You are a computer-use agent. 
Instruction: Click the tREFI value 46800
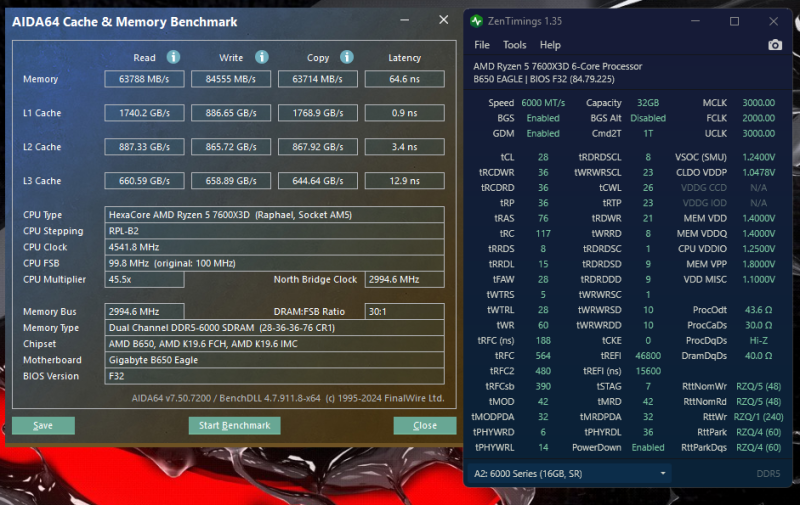pyautogui.click(x=648, y=356)
